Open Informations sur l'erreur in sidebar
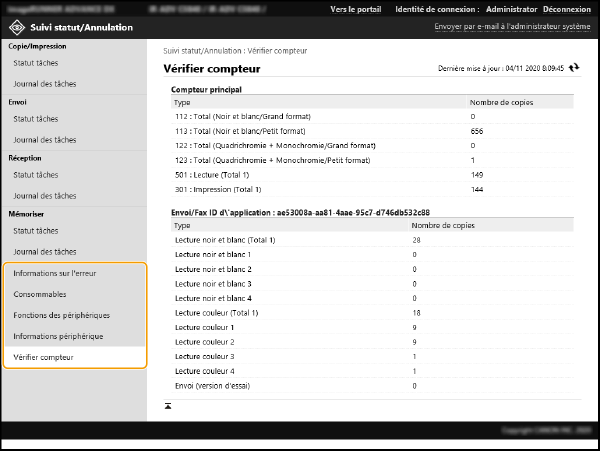The height and width of the screenshot is (451, 600). point(55,273)
